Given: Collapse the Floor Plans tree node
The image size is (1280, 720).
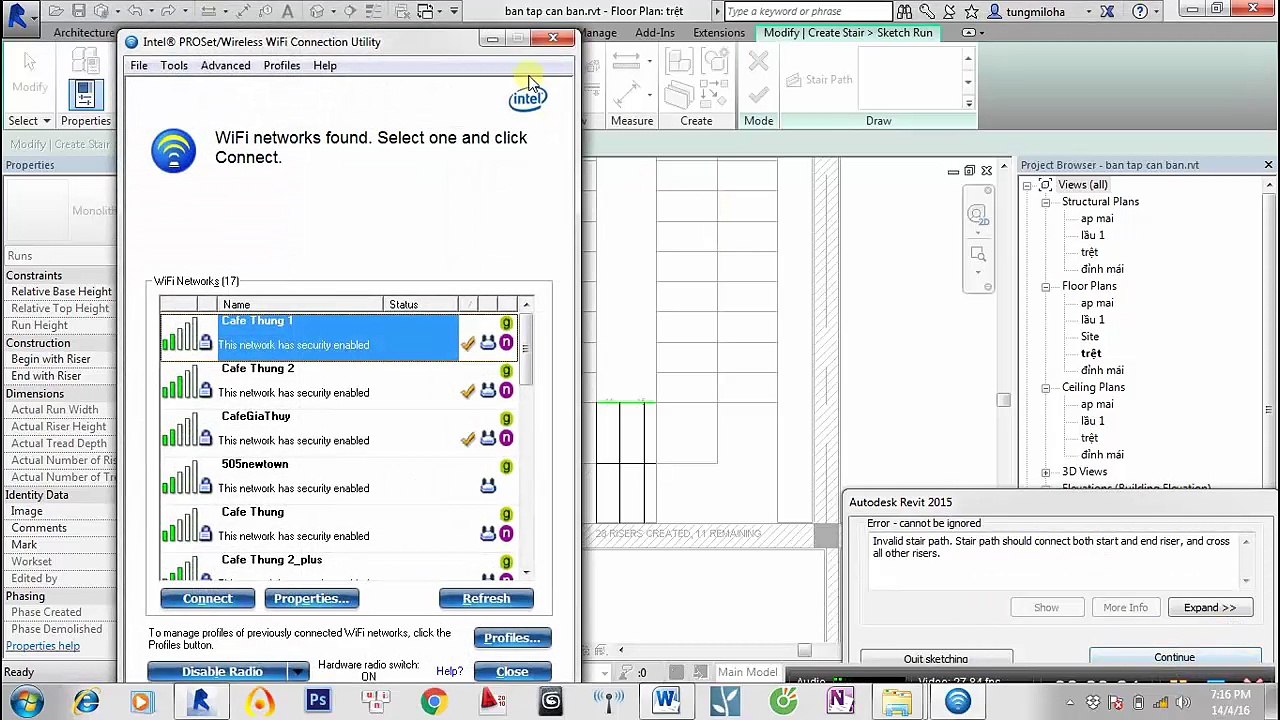Looking at the screenshot, I should [1045, 286].
